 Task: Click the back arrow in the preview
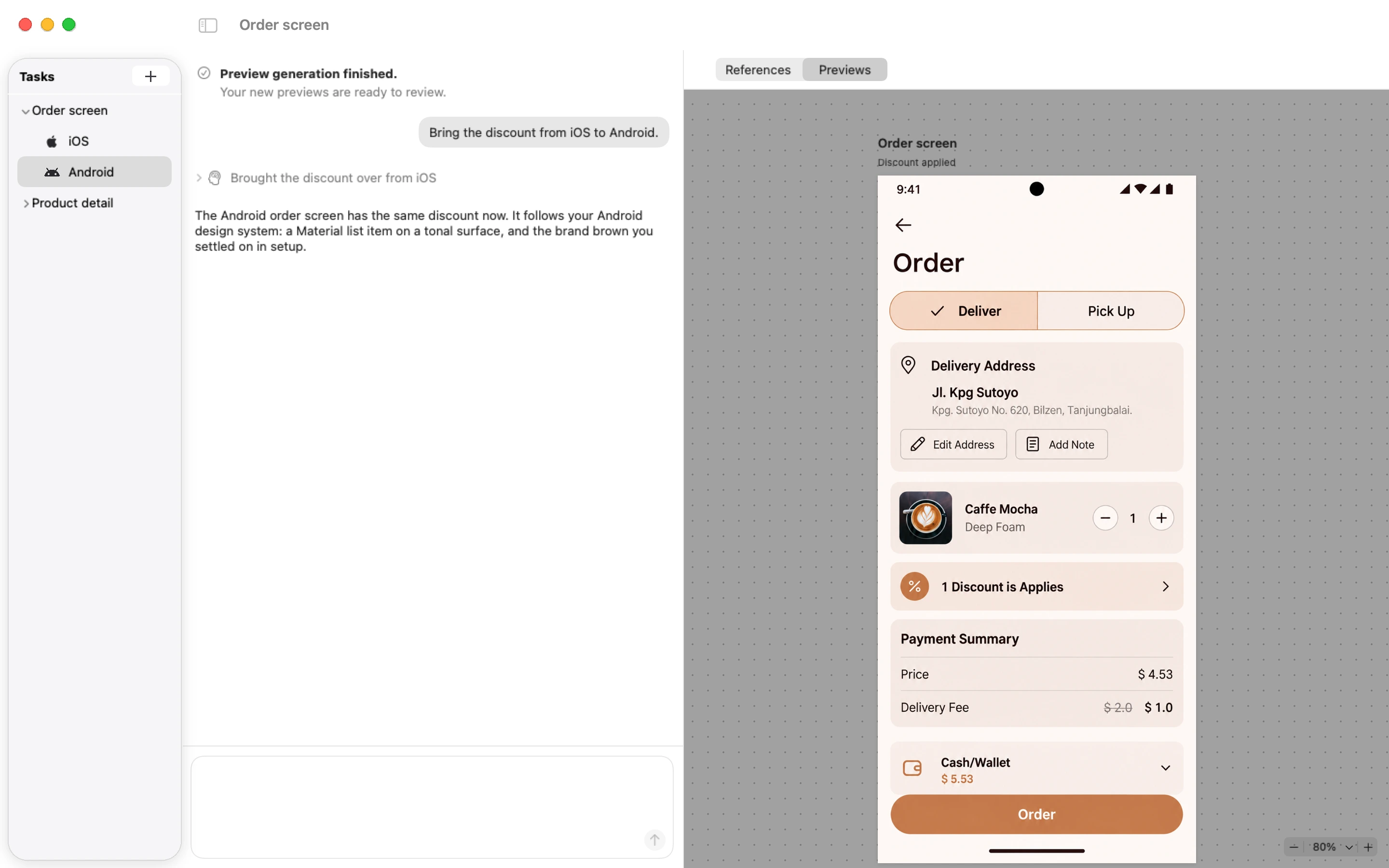tap(903, 225)
